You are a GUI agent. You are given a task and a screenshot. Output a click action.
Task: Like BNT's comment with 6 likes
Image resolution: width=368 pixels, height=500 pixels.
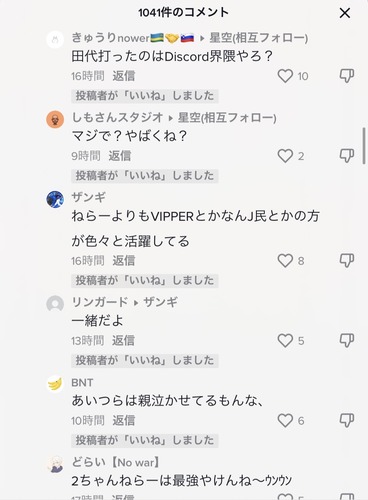[x=285, y=421]
